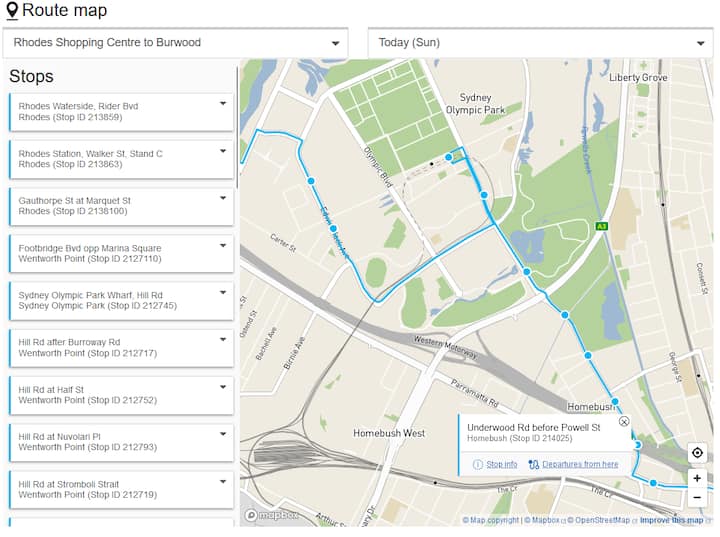Expand Rhodes Waterside, Rider Bvd stop

223,103
